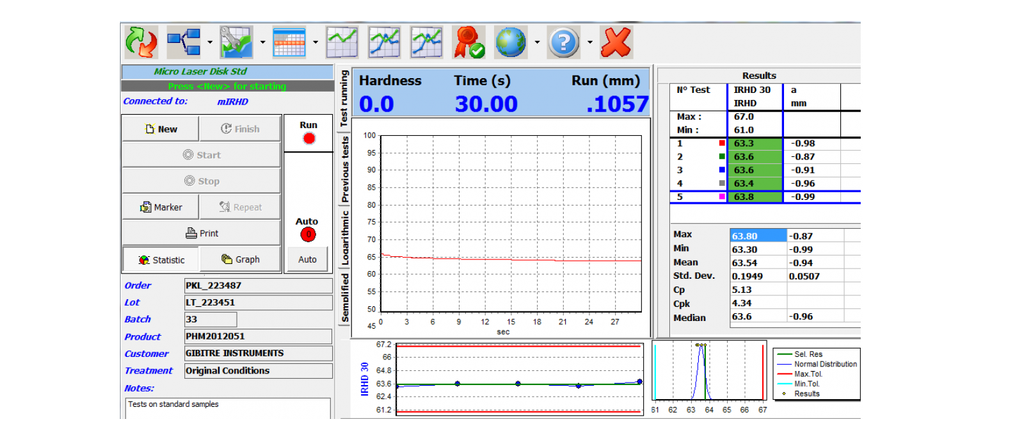1024x428 pixels.
Task: Toggle the Auto red indicator light
Action: pyautogui.click(x=308, y=235)
